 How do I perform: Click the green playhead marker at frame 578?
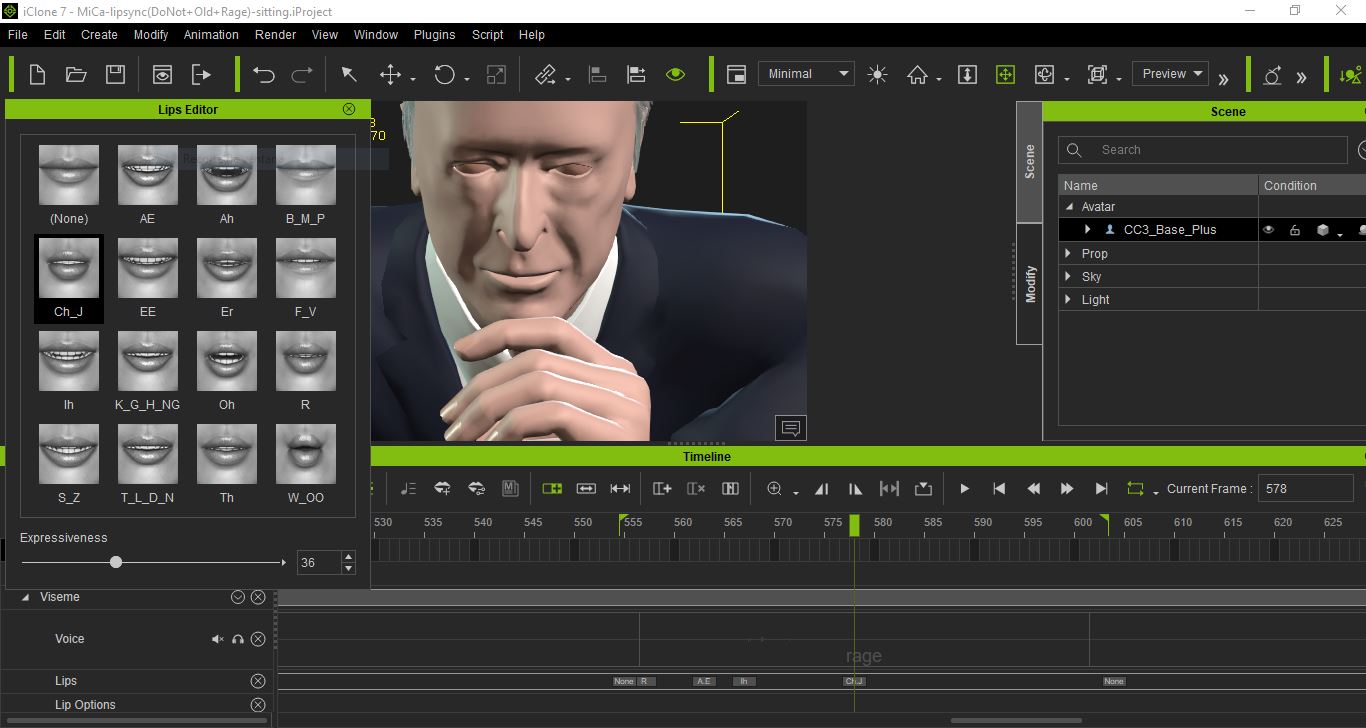click(x=854, y=525)
